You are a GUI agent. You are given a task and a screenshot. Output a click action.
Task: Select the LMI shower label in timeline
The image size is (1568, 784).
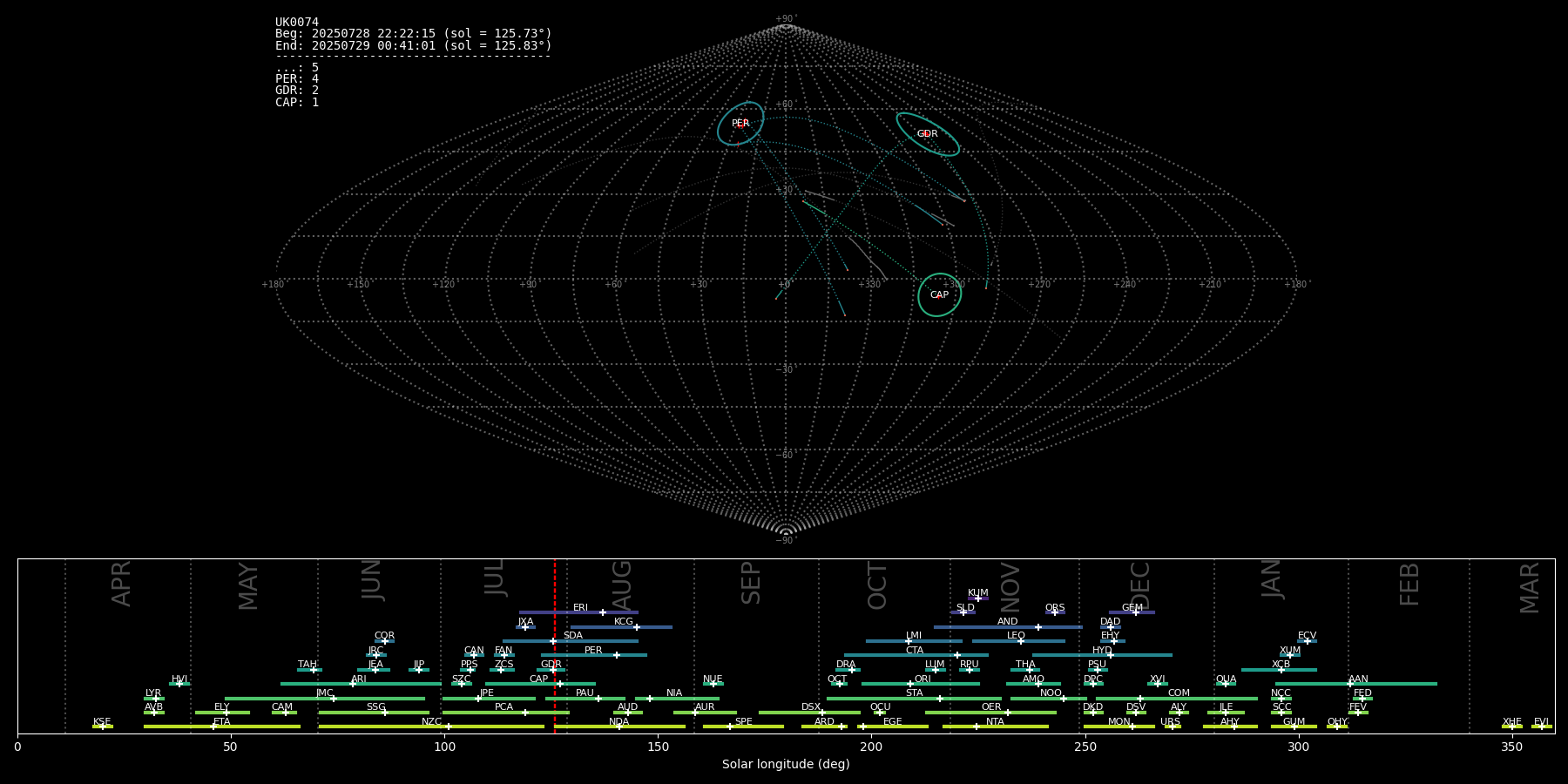pyautogui.click(x=914, y=636)
